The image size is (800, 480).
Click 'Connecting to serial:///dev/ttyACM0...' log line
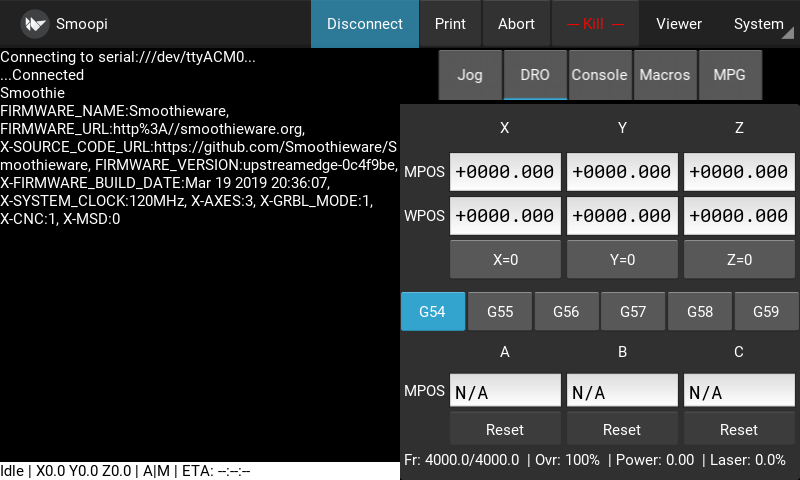pos(128,57)
